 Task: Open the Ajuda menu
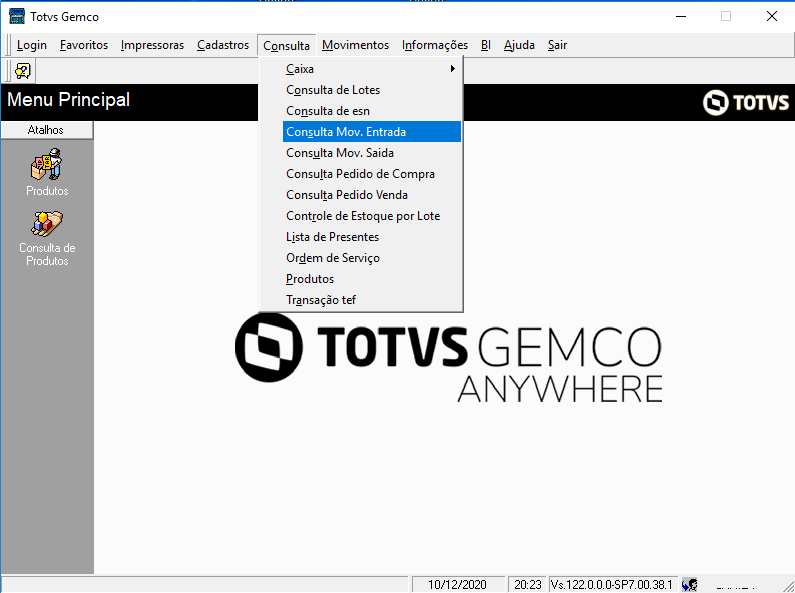tap(519, 45)
